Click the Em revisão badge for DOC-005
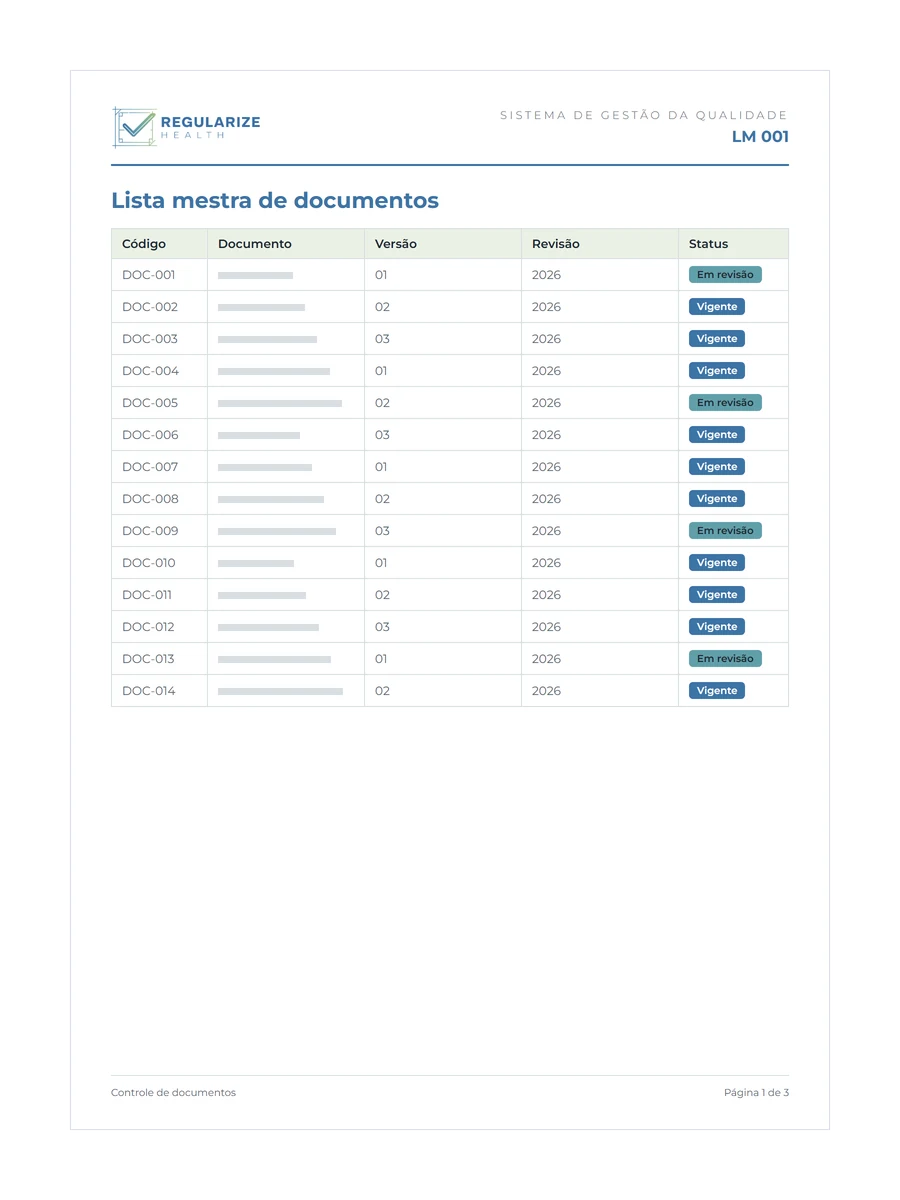This screenshot has height=1200, width=900. (x=725, y=403)
